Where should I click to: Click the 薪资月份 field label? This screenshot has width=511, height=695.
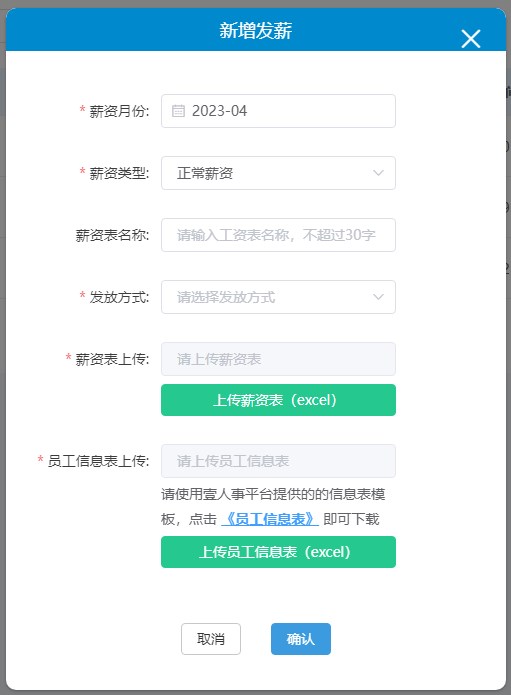pyautogui.click(x=119, y=111)
